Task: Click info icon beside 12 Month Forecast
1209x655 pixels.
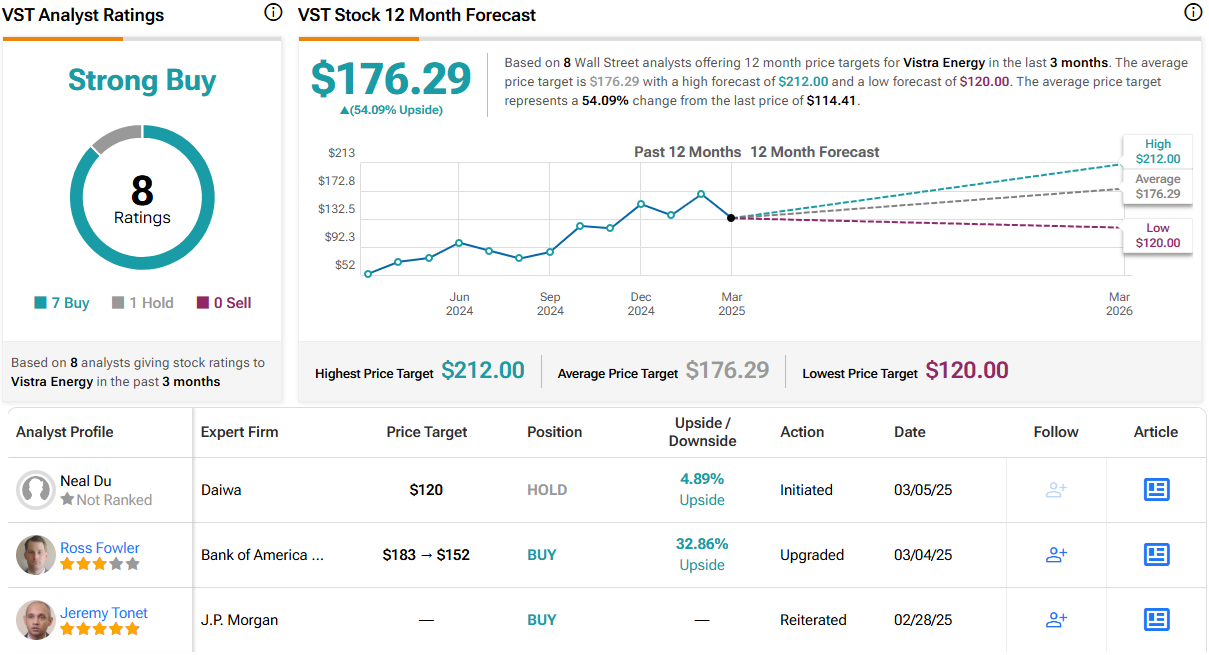Action: coord(1193,13)
